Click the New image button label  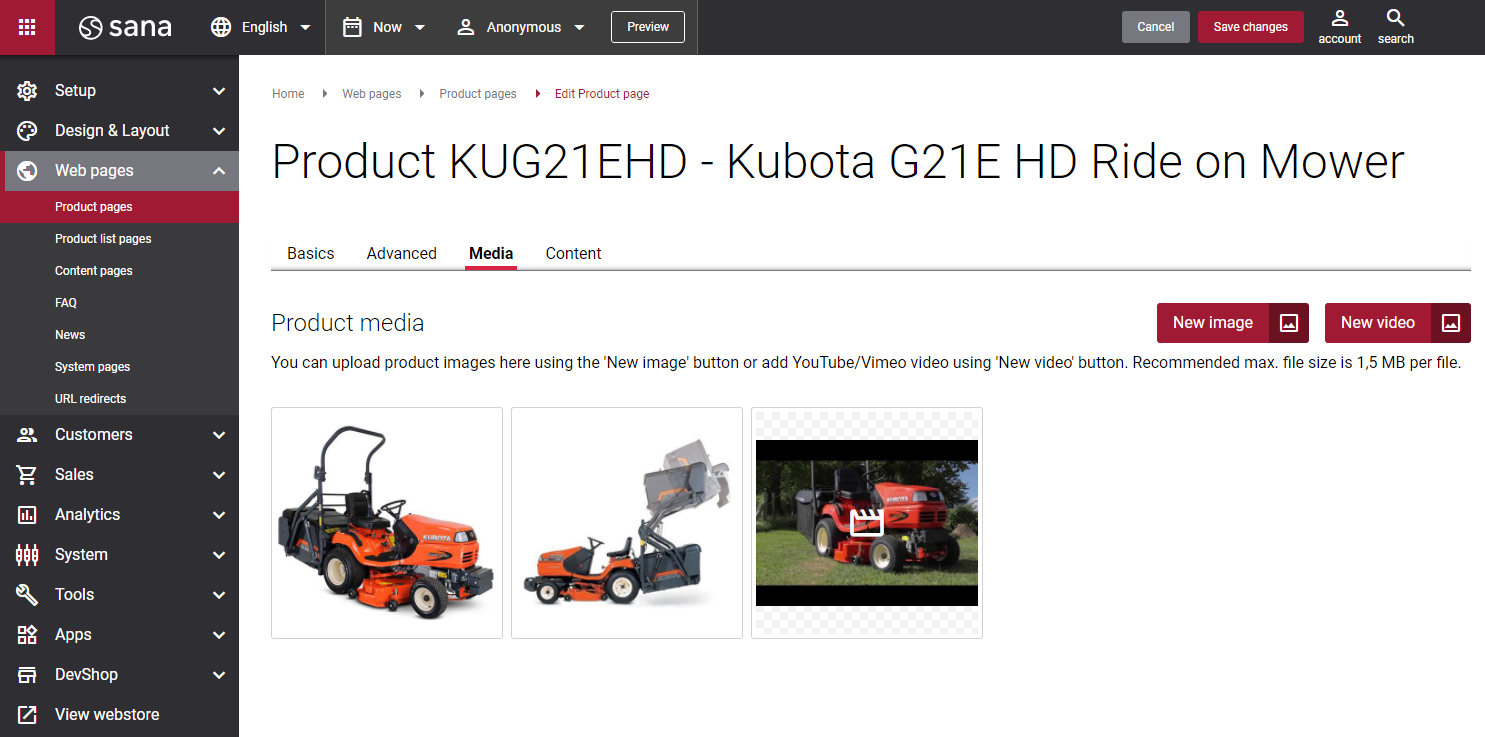pos(1213,323)
